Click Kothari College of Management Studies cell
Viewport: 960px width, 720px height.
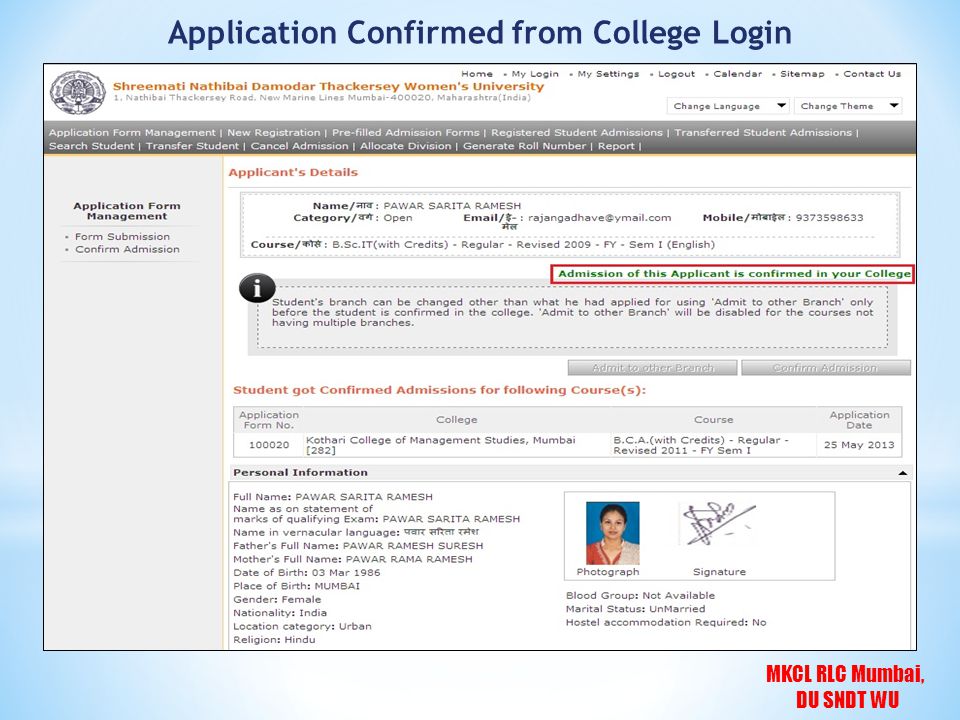pos(456,445)
